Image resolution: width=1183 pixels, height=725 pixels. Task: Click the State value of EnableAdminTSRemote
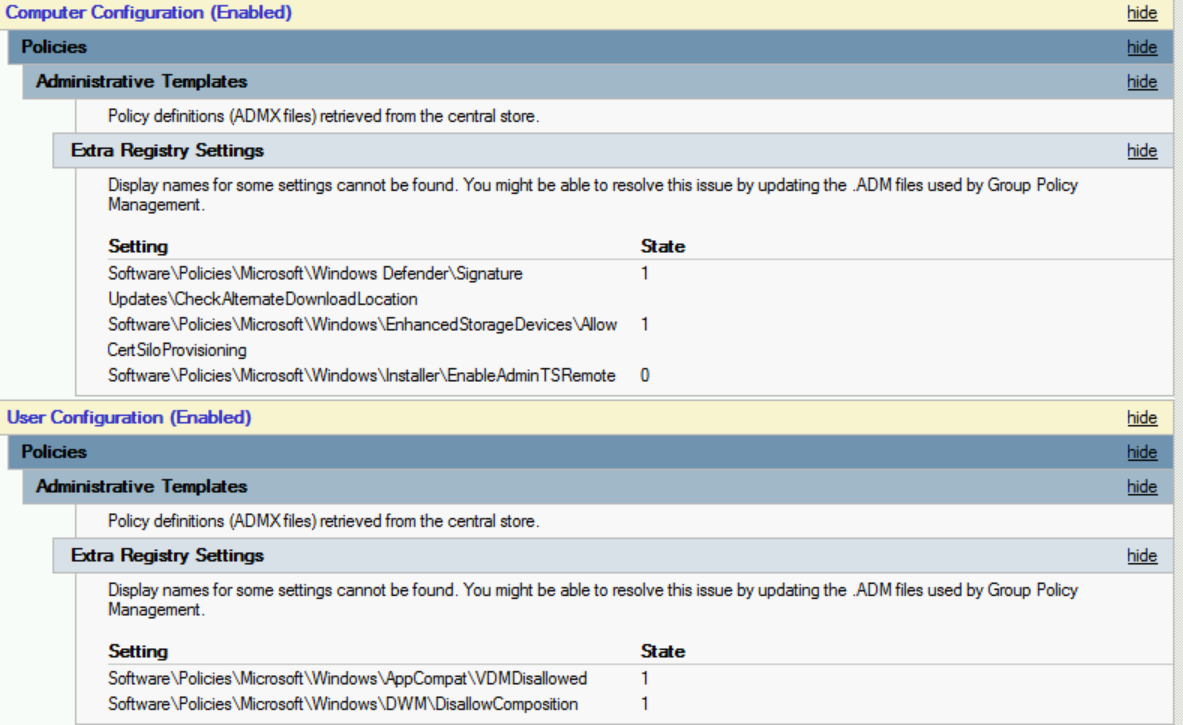645,375
